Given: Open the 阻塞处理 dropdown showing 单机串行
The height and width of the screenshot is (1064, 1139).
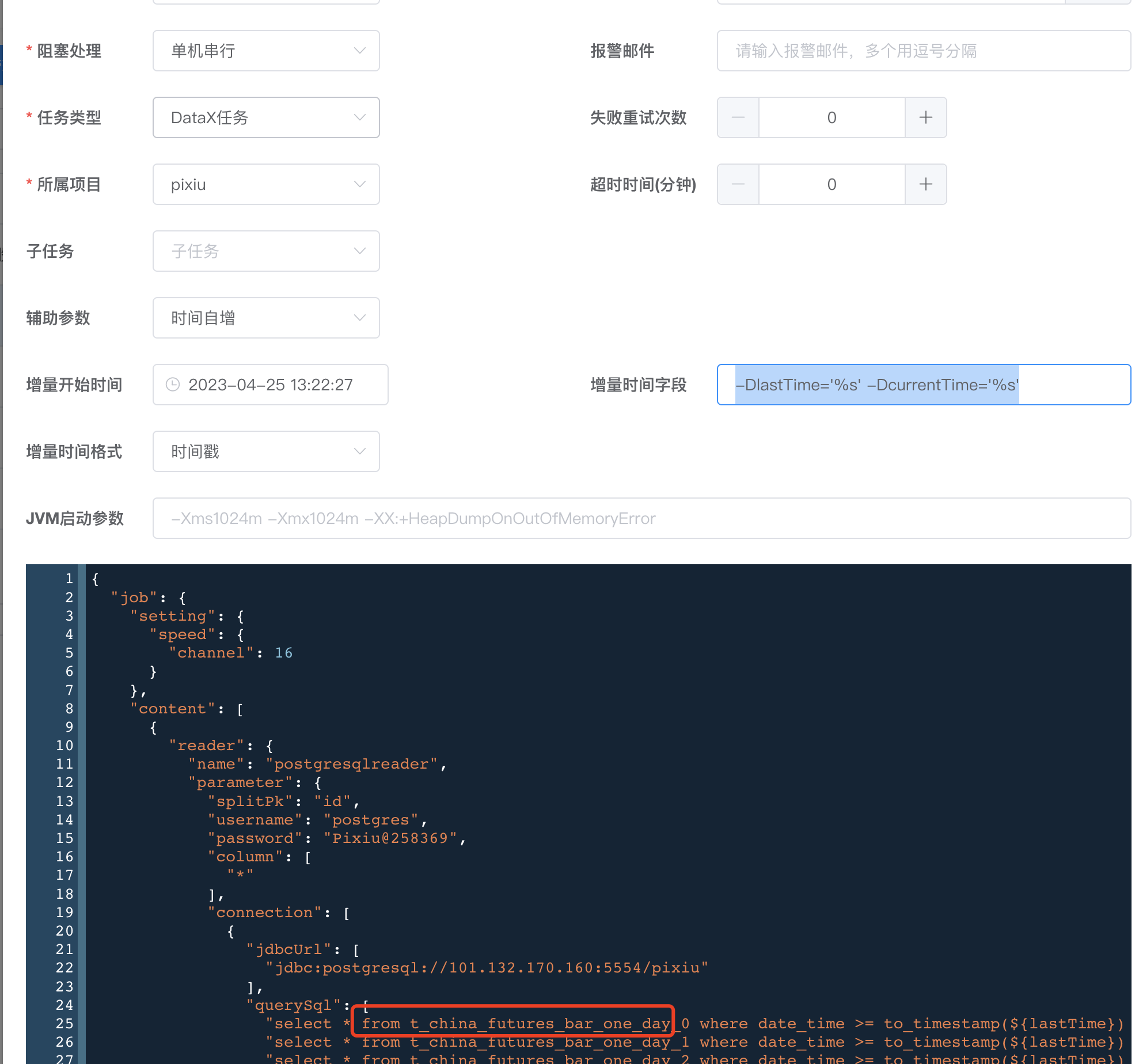Looking at the screenshot, I should [265, 51].
